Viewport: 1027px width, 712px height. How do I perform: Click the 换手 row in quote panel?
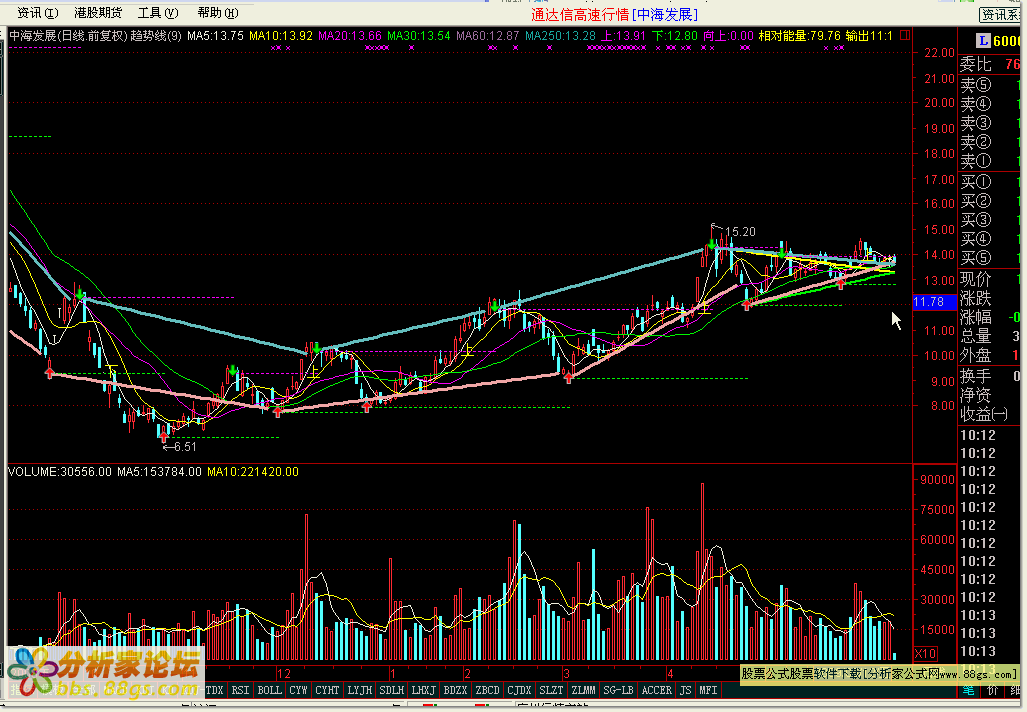990,376
